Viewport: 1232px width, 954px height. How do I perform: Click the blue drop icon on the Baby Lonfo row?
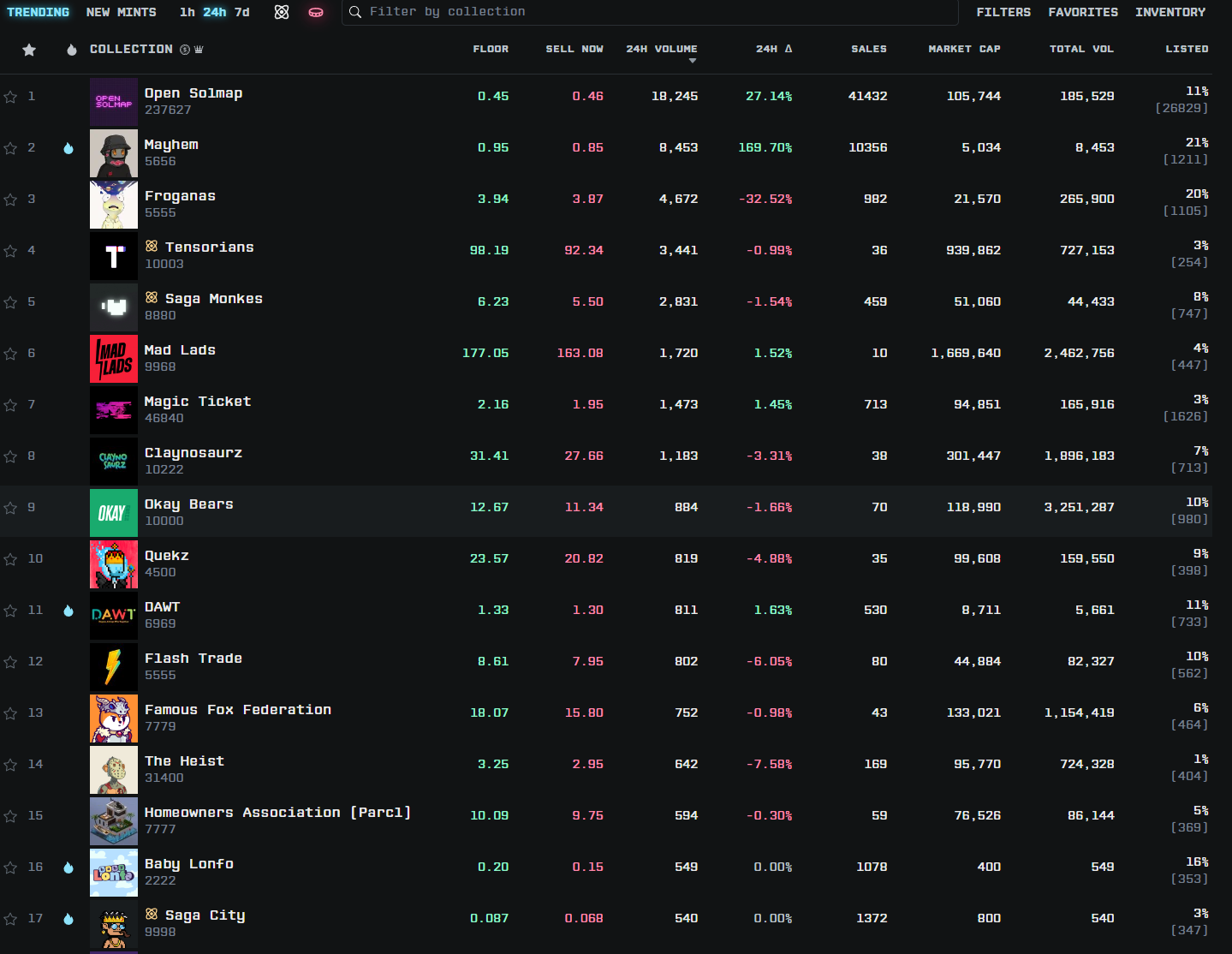[68, 868]
